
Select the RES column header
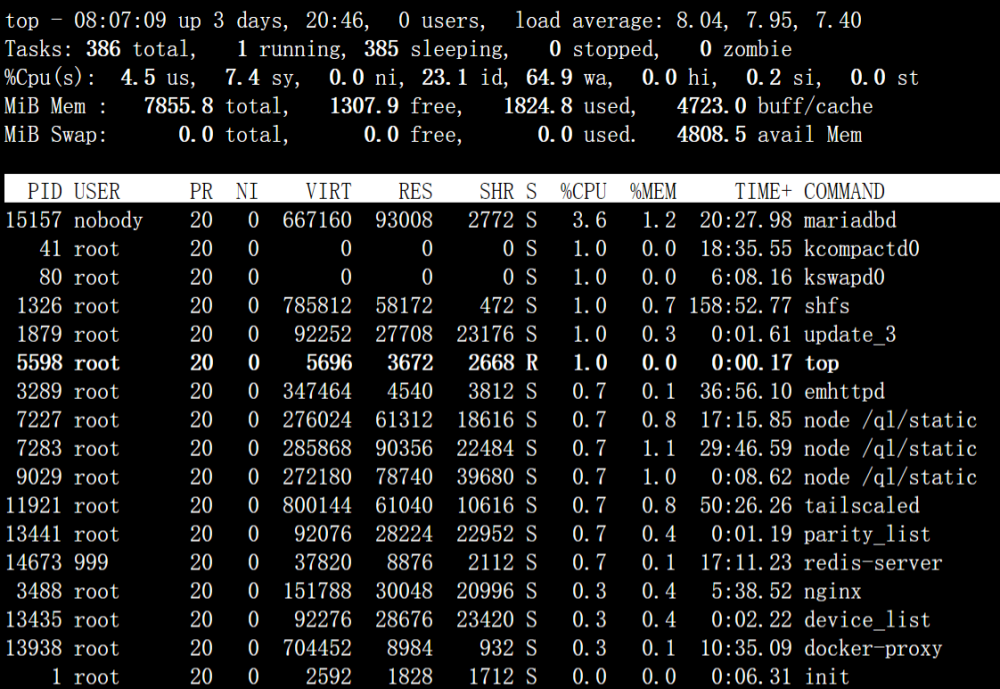pyautogui.click(x=415, y=191)
